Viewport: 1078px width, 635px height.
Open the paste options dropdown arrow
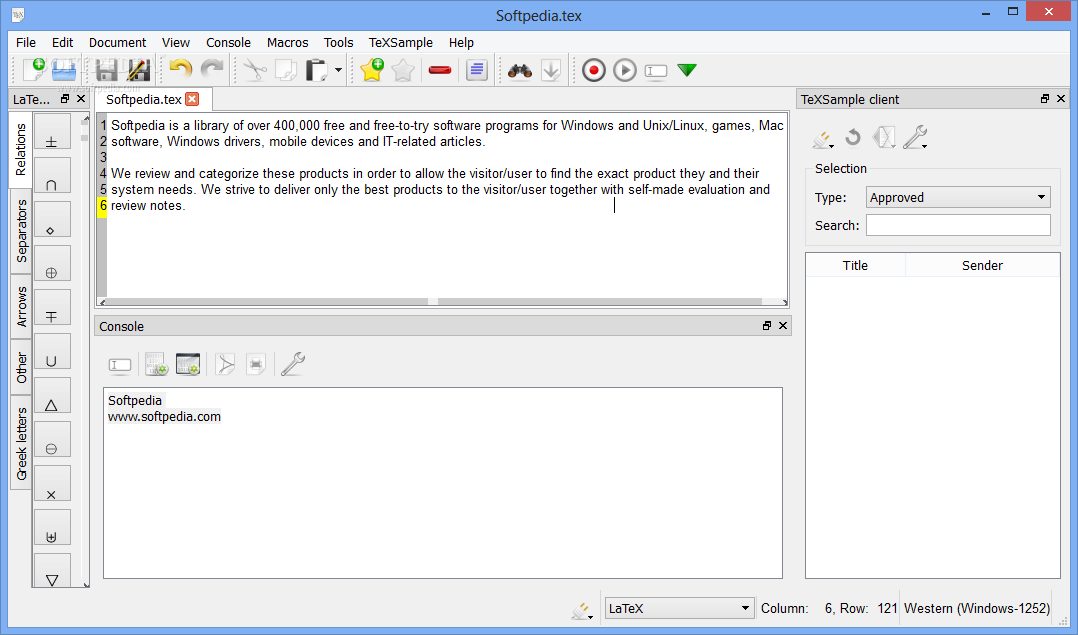[338, 70]
